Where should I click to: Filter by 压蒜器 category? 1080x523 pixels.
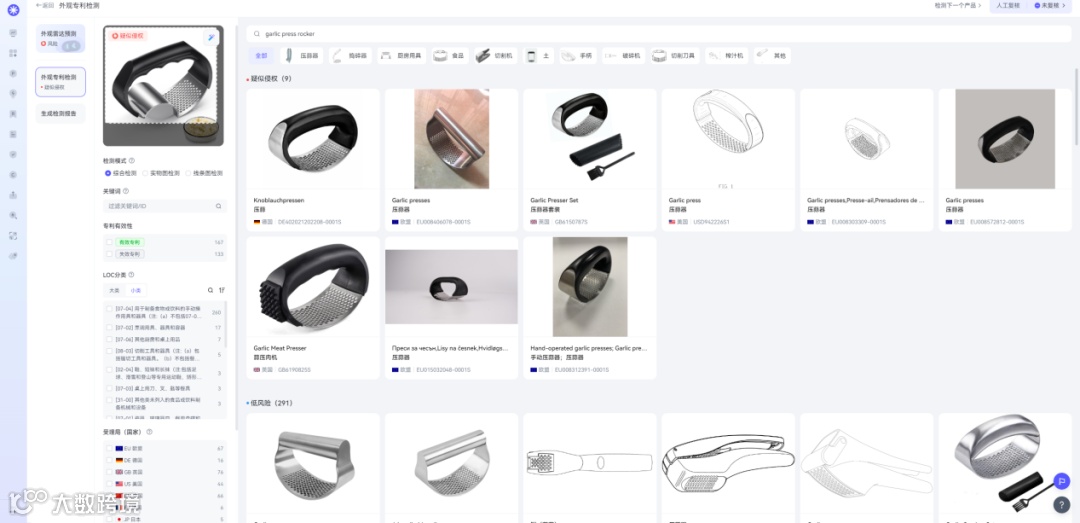click(x=302, y=56)
